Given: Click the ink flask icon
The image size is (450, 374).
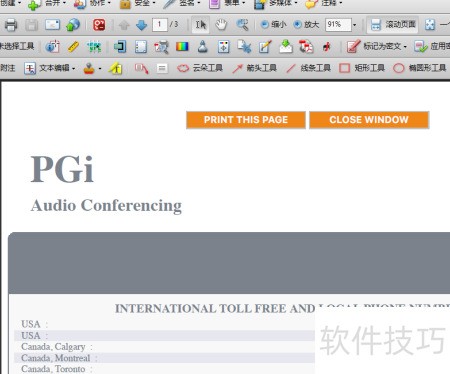Looking at the screenshot, I should coord(202,47).
